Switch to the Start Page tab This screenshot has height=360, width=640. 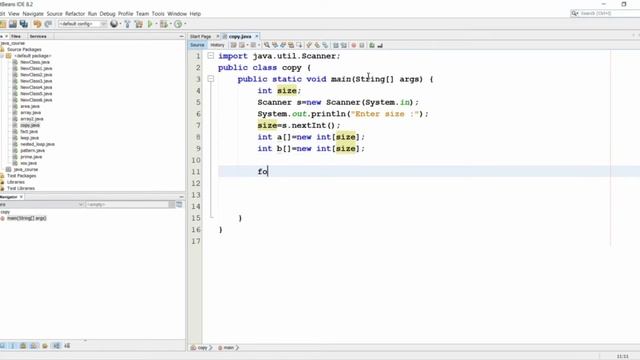tap(201, 36)
